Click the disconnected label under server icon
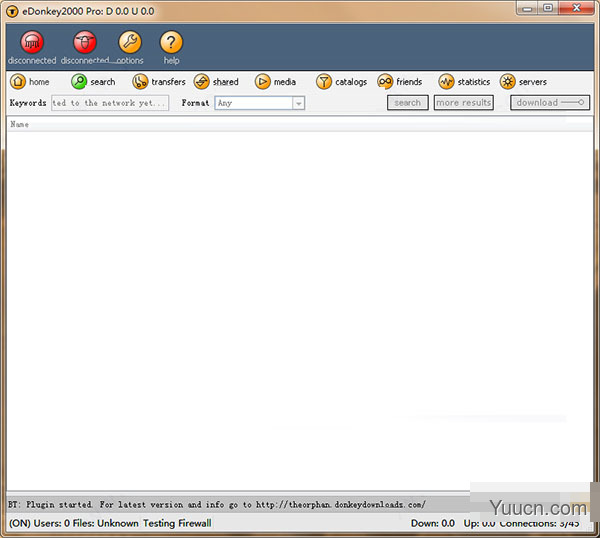Screen dimensions: 600x538 (32, 60)
